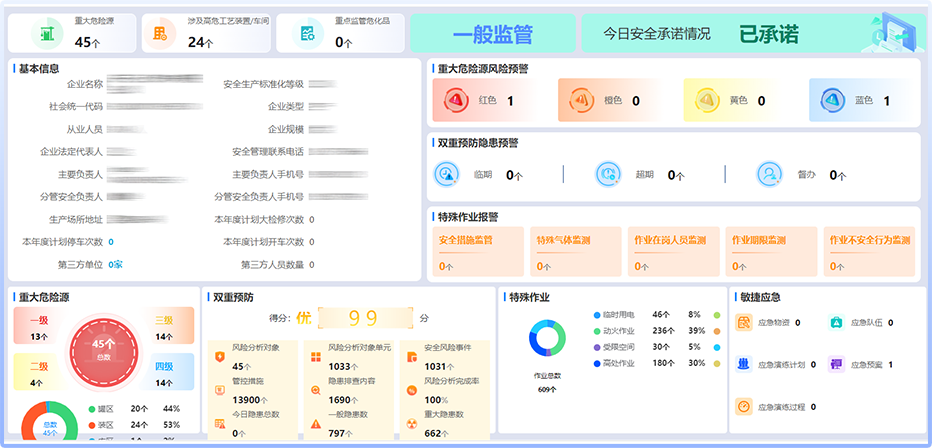Screen dimensions: 932x448
Task: Click the 应急演练过程 gauge icon
Action: pos(744,406)
